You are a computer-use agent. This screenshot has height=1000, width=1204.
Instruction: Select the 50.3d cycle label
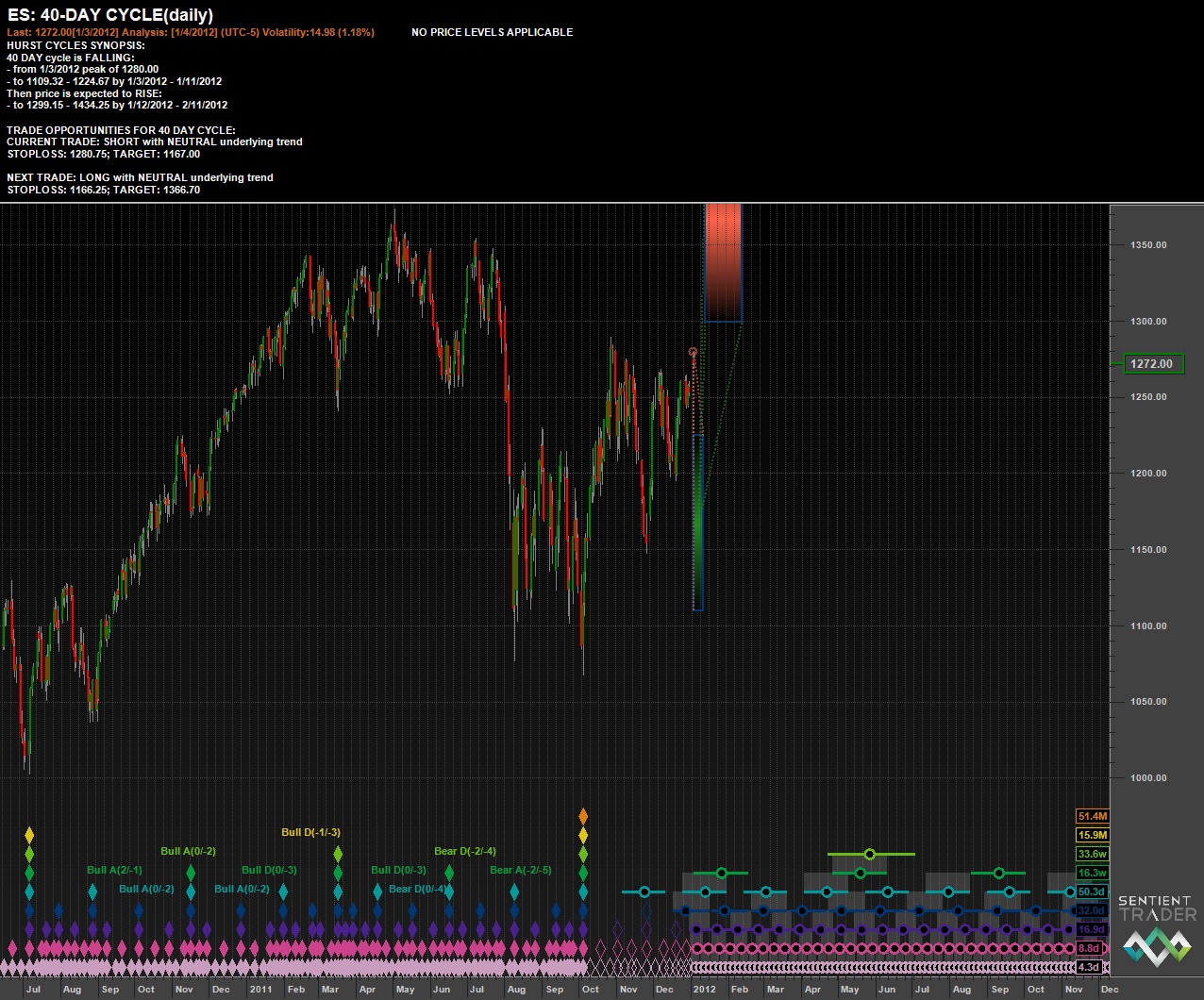click(1091, 892)
